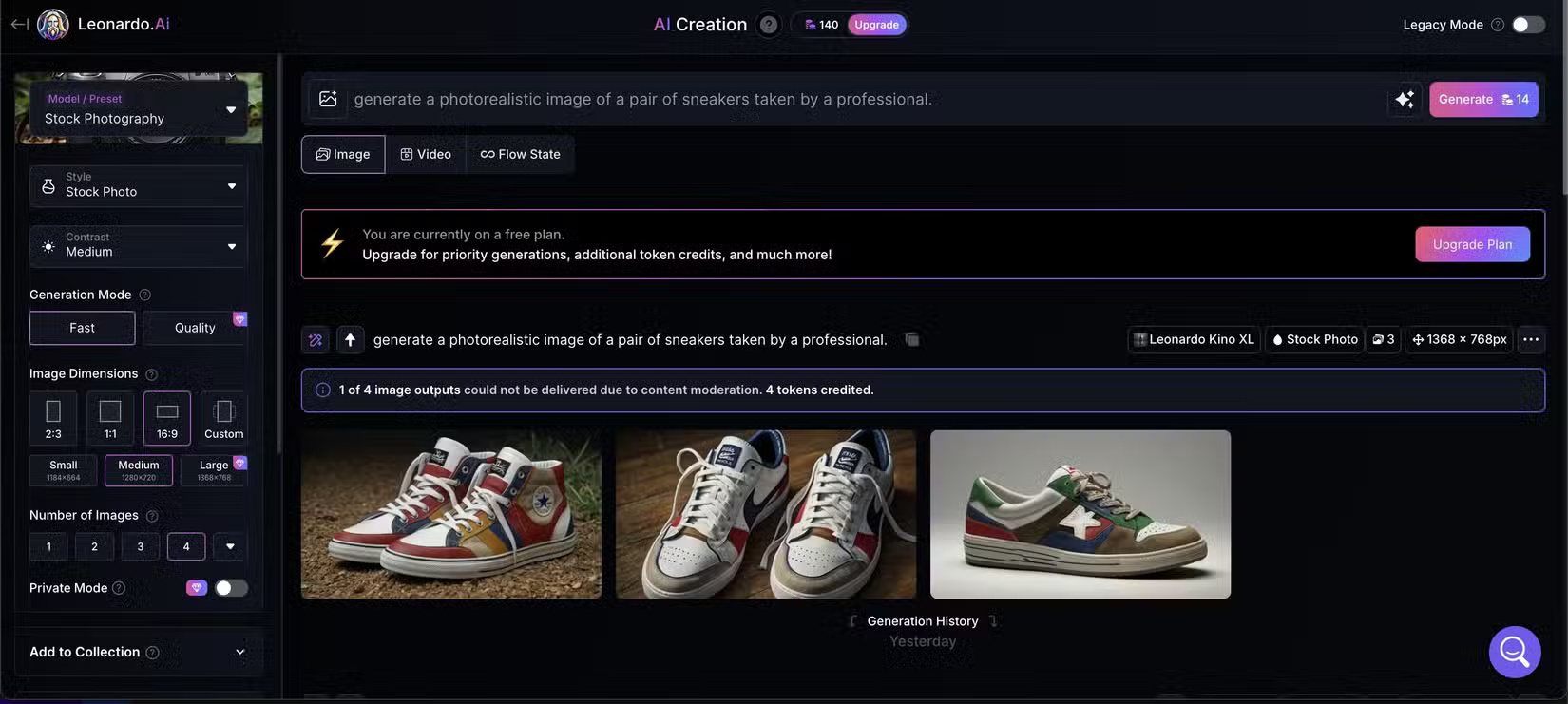Image resolution: width=1568 pixels, height=704 pixels.
Task: Click the up arrow reuse prompt icon
Action: pyautogui.click(x=350, y=340)
